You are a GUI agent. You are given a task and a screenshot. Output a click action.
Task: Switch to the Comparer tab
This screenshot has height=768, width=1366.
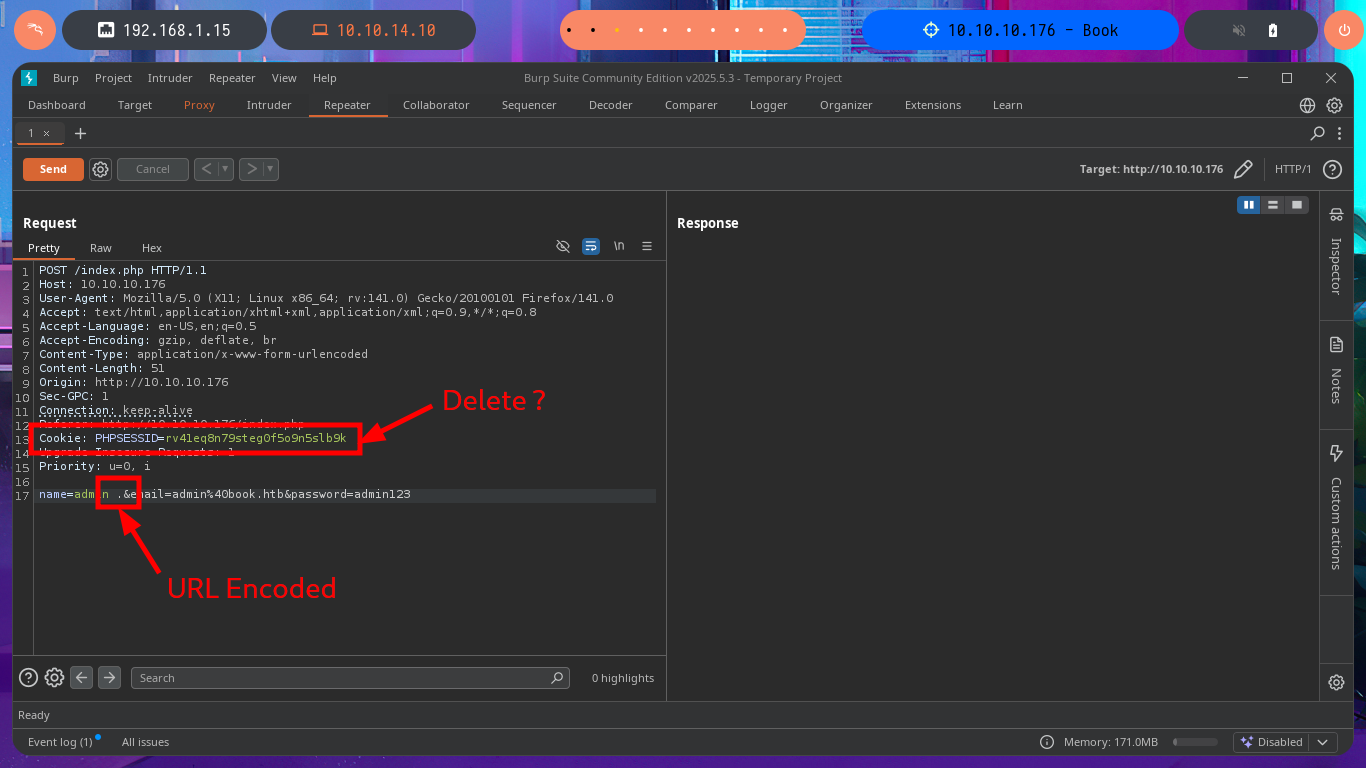click(x=691, y=105)
